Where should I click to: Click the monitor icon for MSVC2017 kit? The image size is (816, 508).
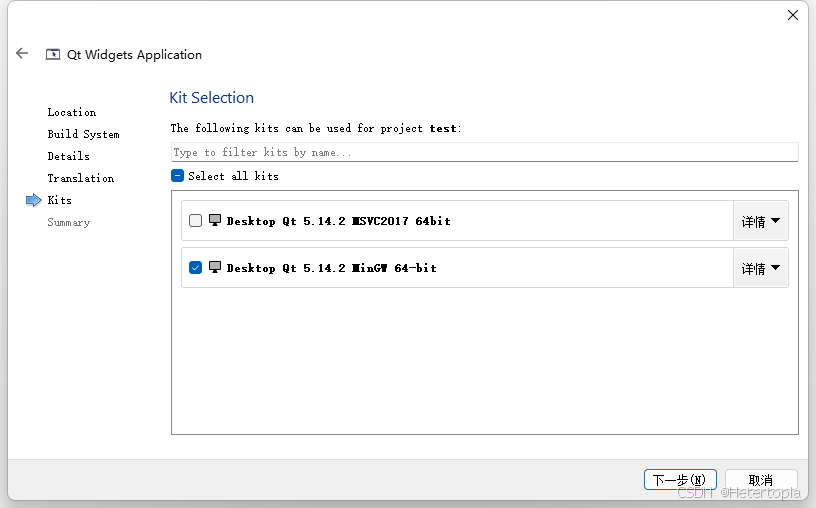click(214, 220)
